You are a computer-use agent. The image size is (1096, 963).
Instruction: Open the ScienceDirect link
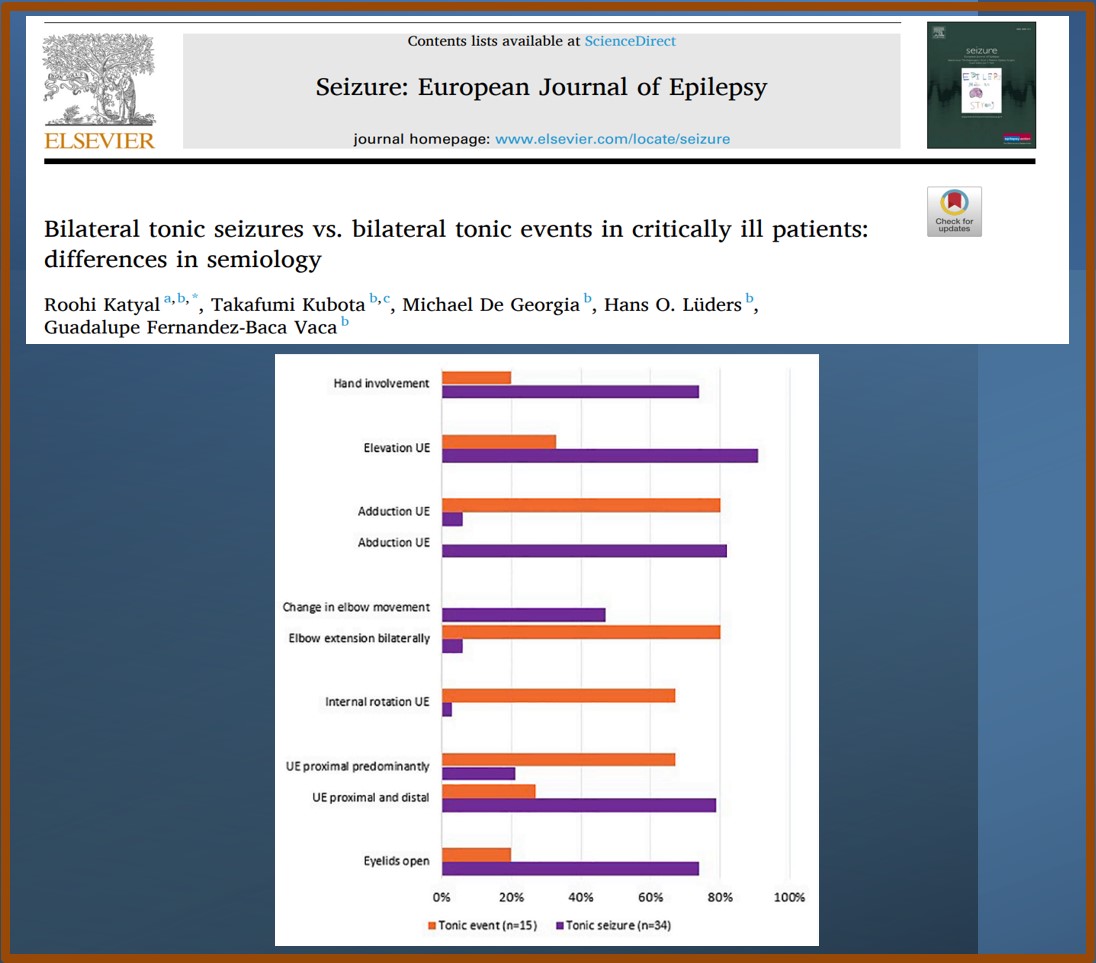pos(630,41)
